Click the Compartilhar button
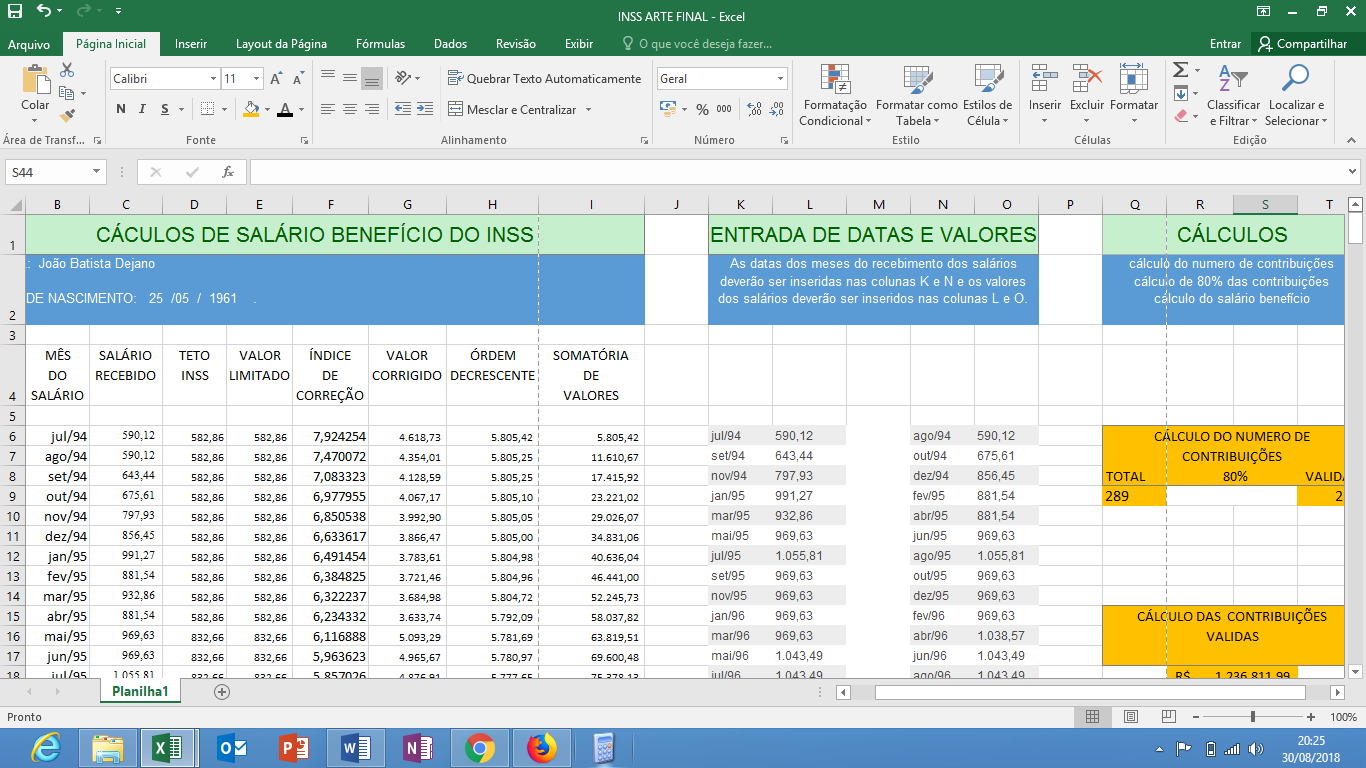This screenshot has height=768, width=1366. pos(1304,44)
